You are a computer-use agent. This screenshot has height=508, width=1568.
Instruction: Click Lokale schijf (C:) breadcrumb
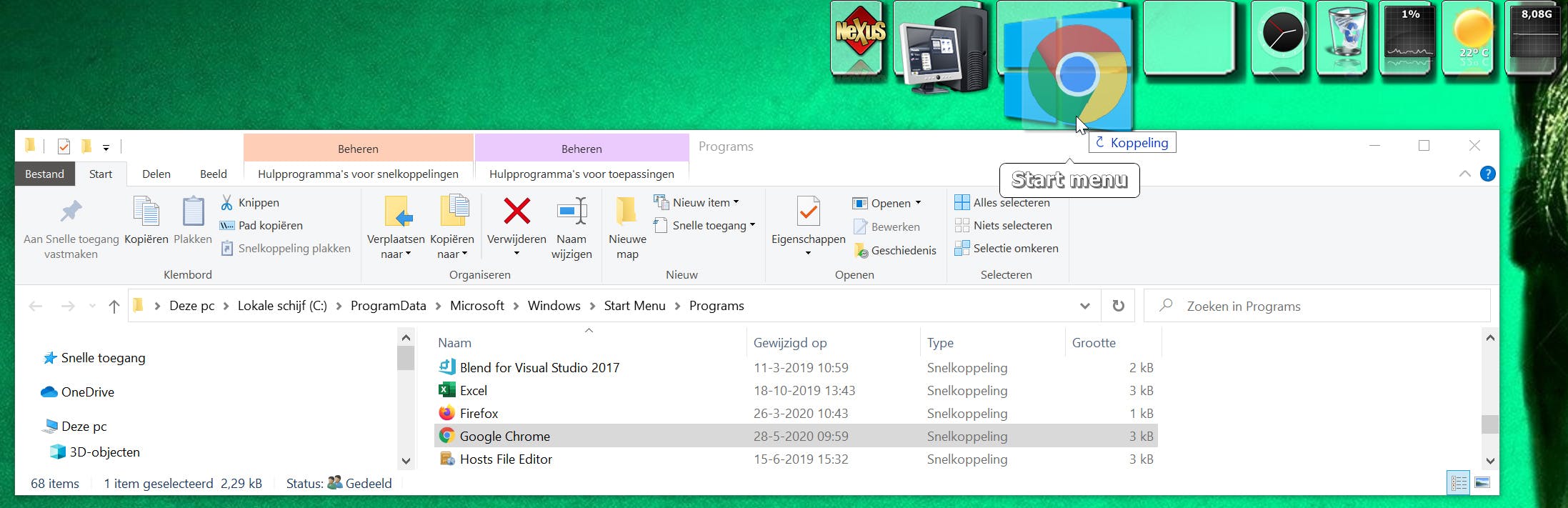[x=282, y=306]
